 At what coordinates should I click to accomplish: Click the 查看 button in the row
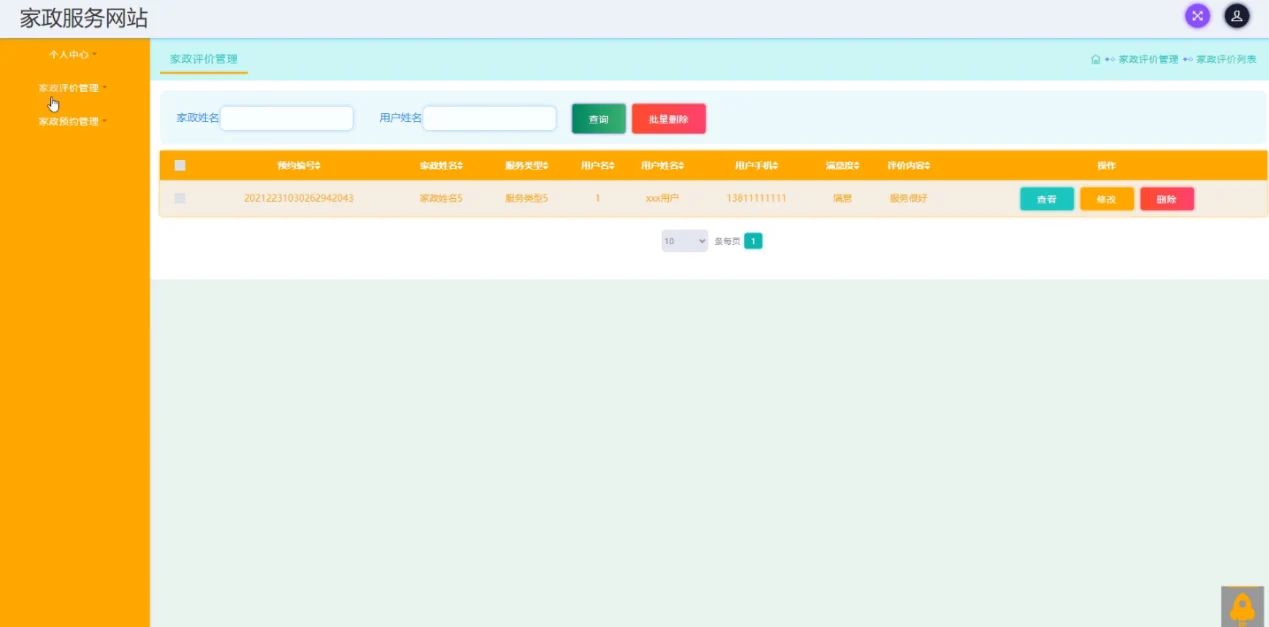pyautogui.click(x=1047, y=199)
